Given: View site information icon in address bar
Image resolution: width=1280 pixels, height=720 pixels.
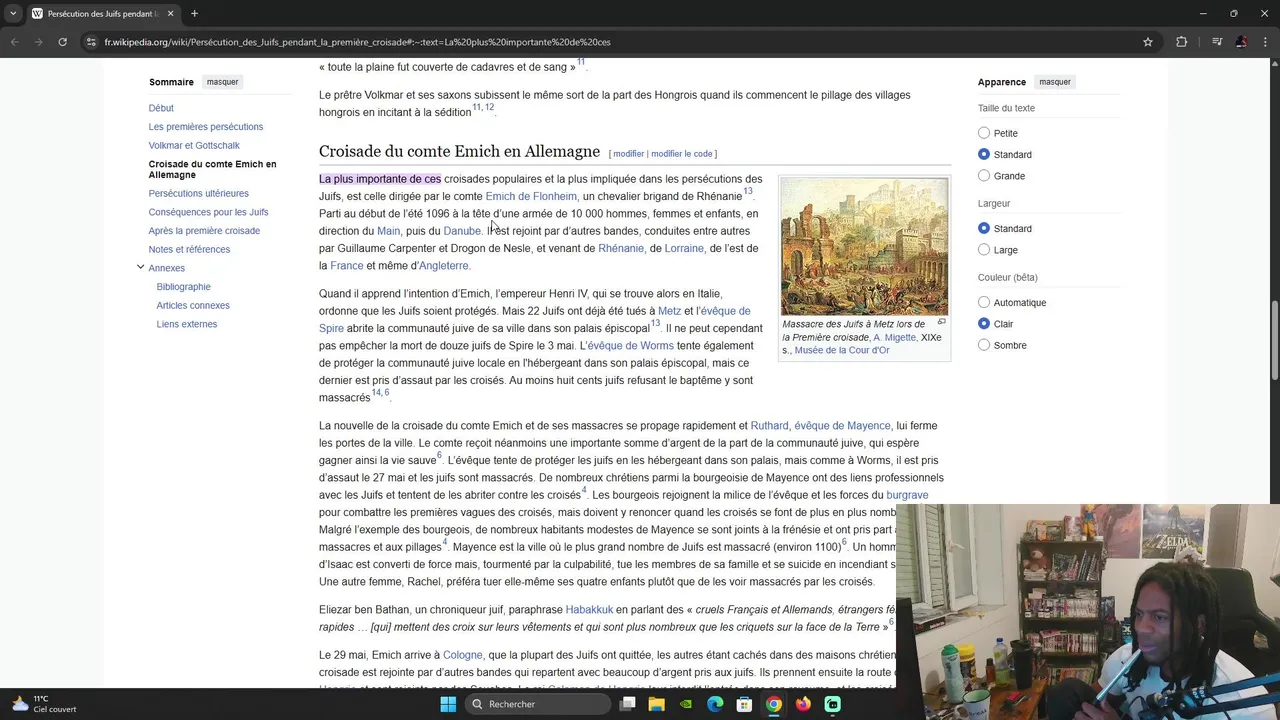Looking at the screenshot, I should (x=91, y=42).
